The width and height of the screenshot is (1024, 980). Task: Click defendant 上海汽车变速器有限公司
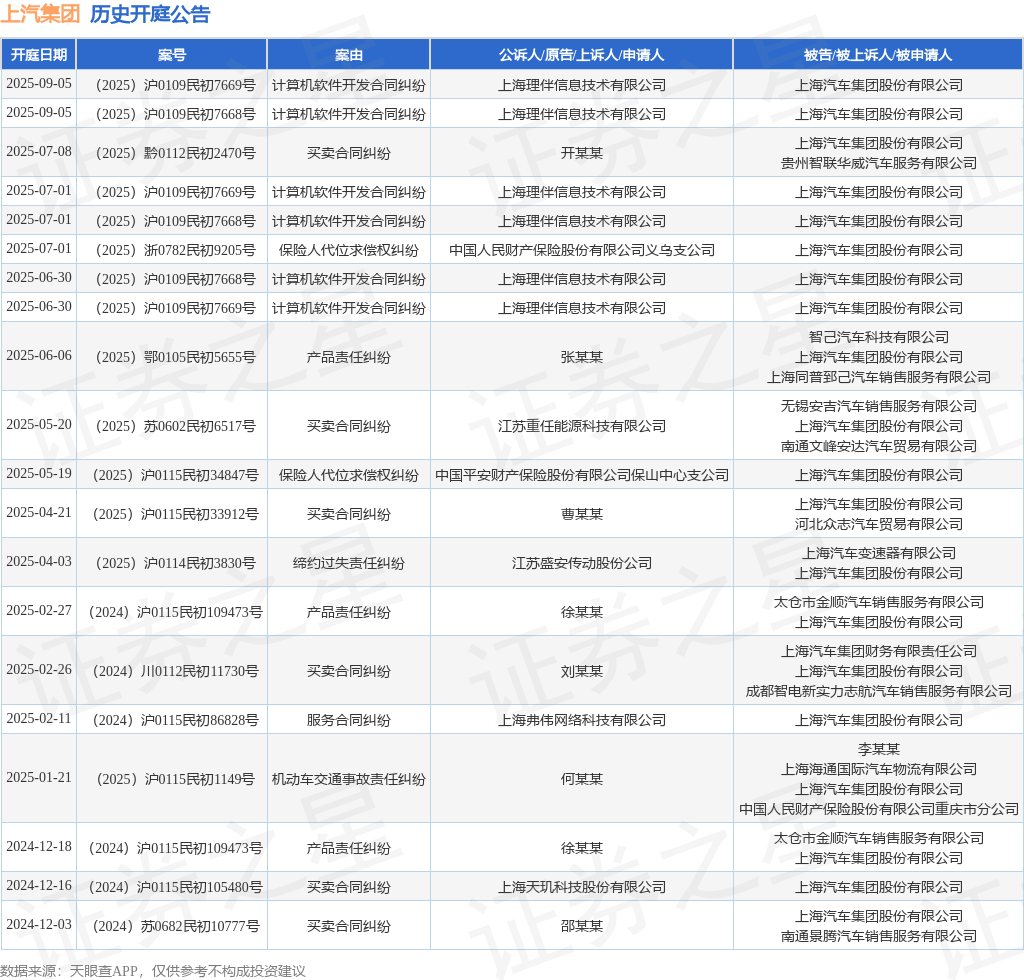(x=878, y=554)
